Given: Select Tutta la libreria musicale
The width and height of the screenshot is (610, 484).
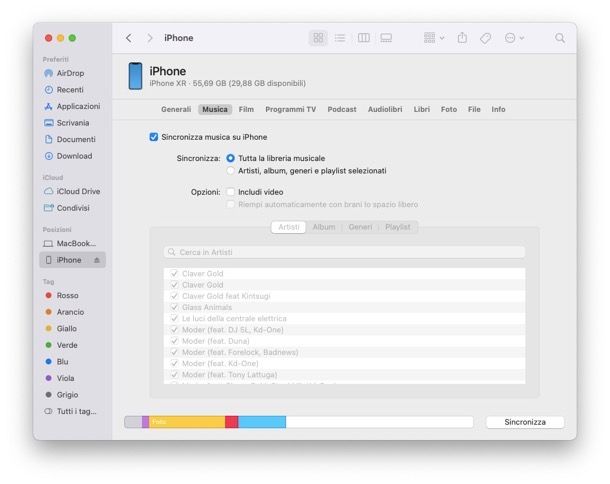Looking at the screenshot, I should click(x=231, y=158).
